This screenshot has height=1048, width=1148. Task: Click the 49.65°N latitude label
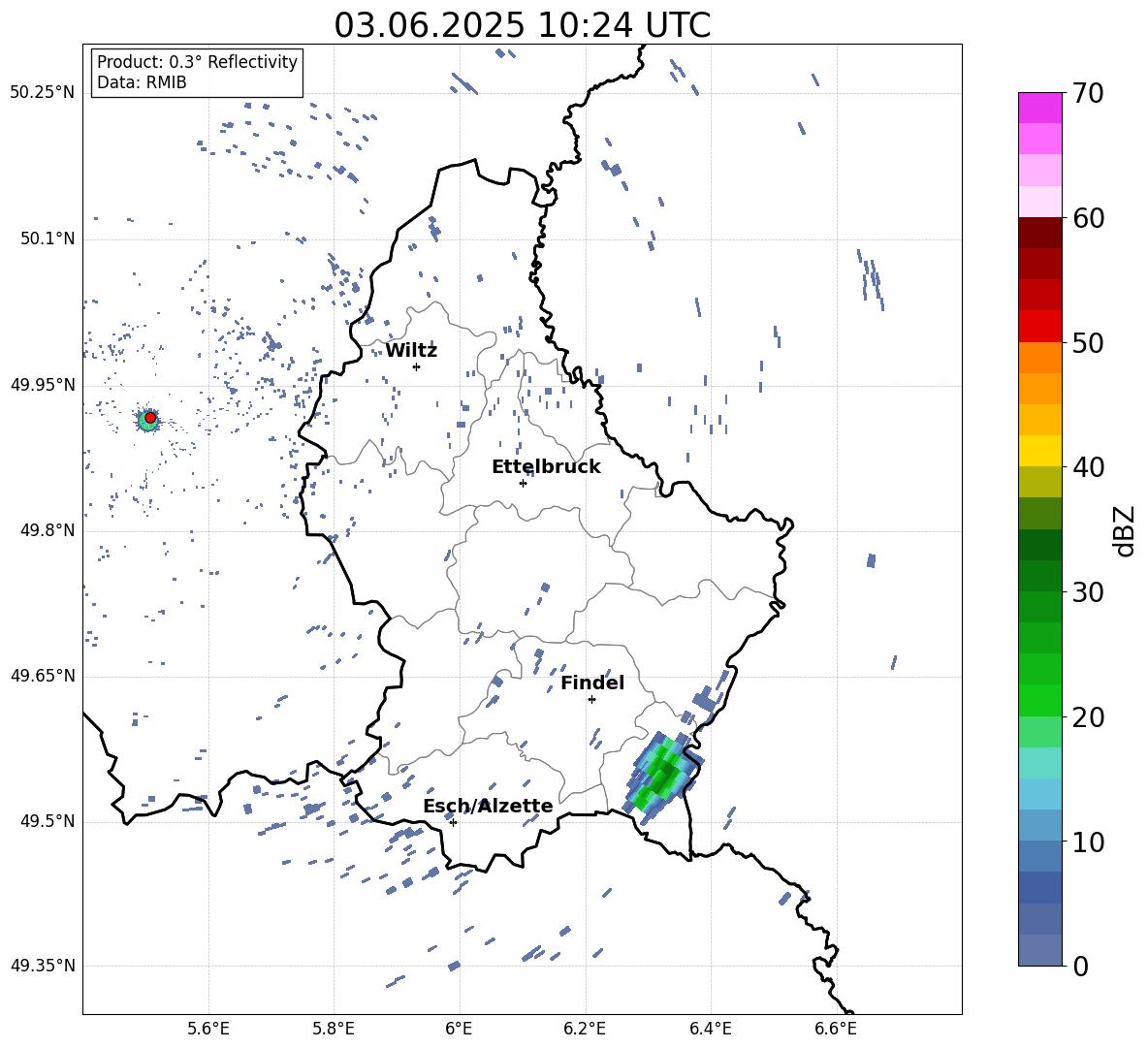tap(43, 676)
